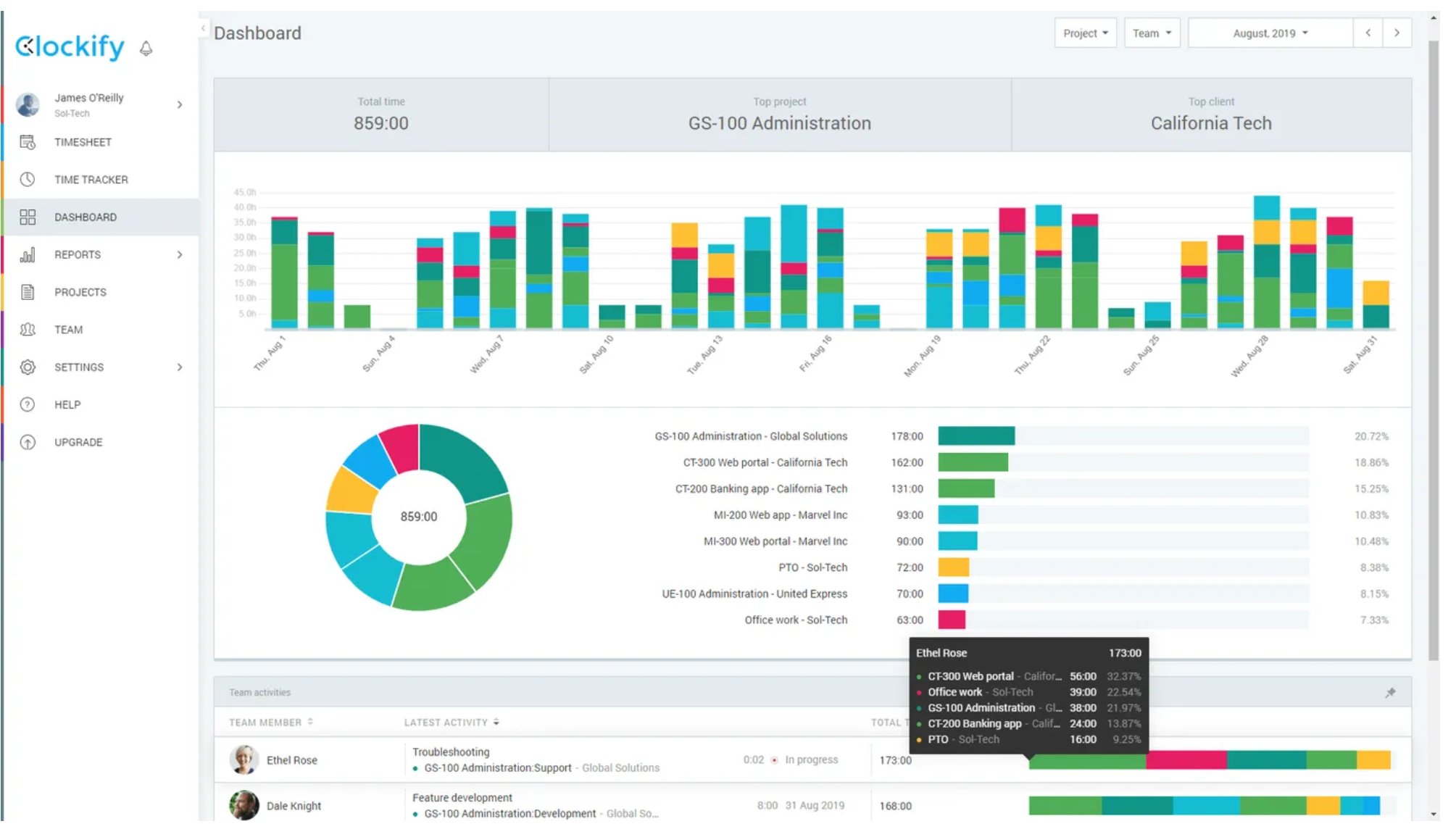Open Help in the sidebar

click(100, 405)
